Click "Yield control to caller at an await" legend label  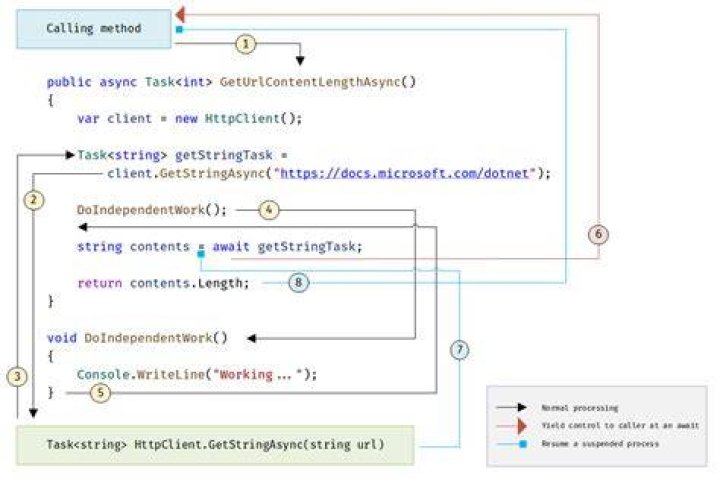tap(620, 426)
